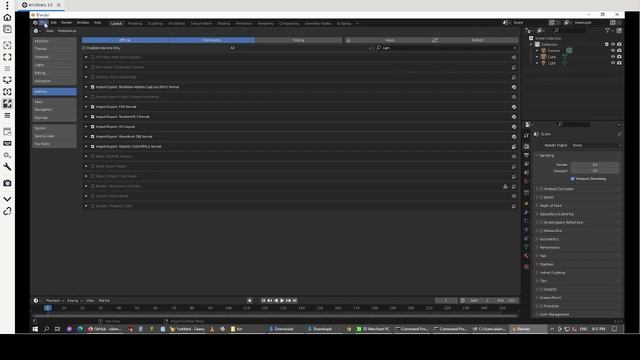The height and width of the screenshot is (360, 640).
Task: Open the File menu
Action: point(43,23)
